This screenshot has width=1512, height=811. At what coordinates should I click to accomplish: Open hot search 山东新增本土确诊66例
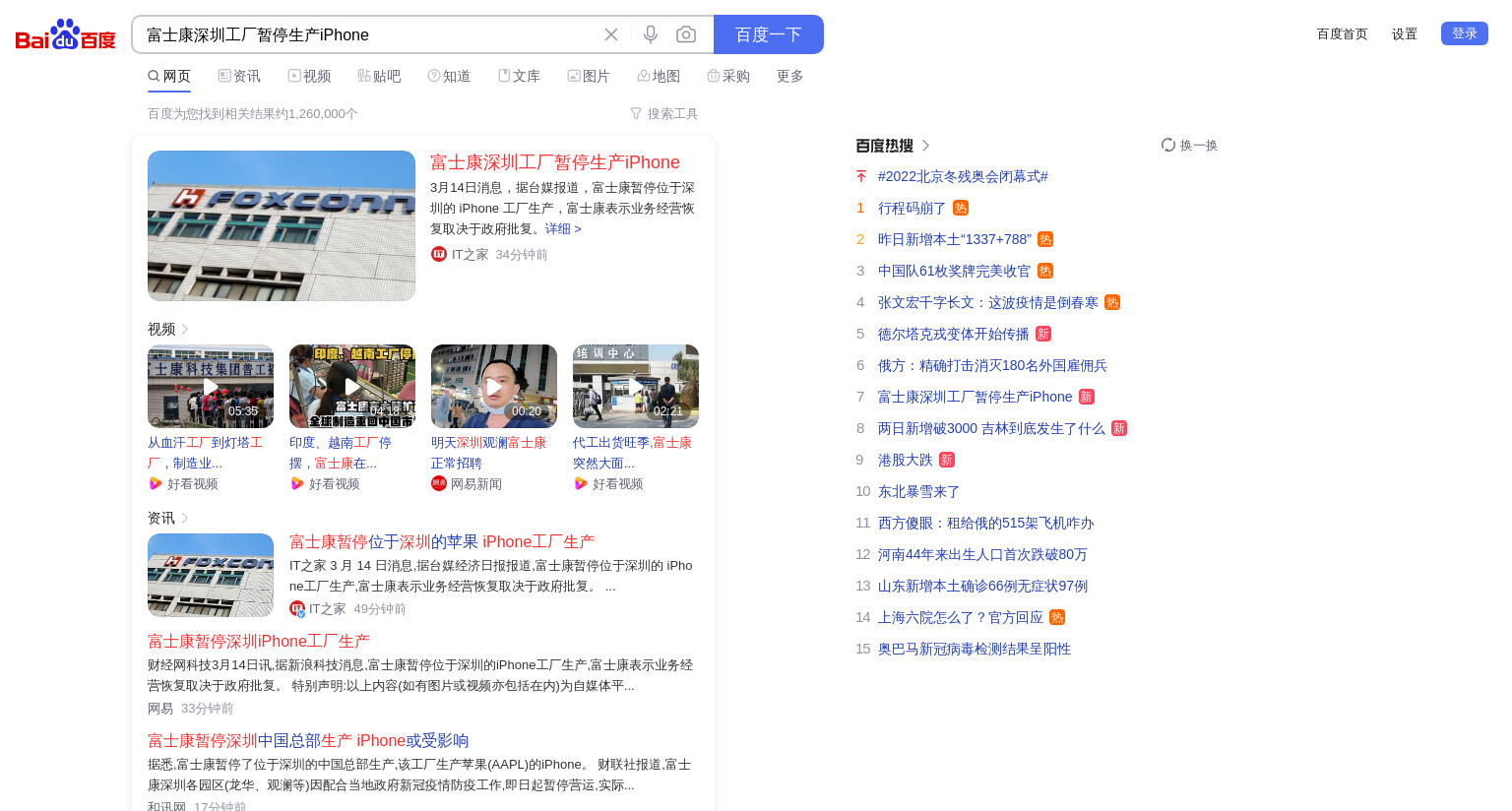pos(982,586)
